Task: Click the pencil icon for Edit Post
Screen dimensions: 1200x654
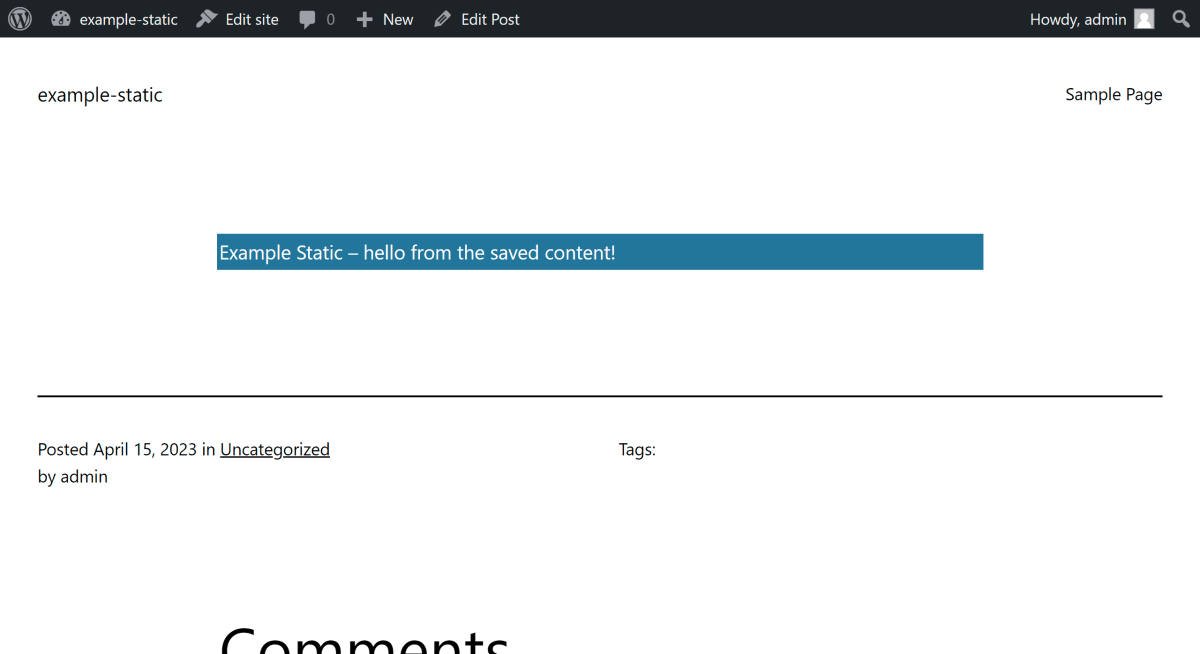Action: point(443,19)
